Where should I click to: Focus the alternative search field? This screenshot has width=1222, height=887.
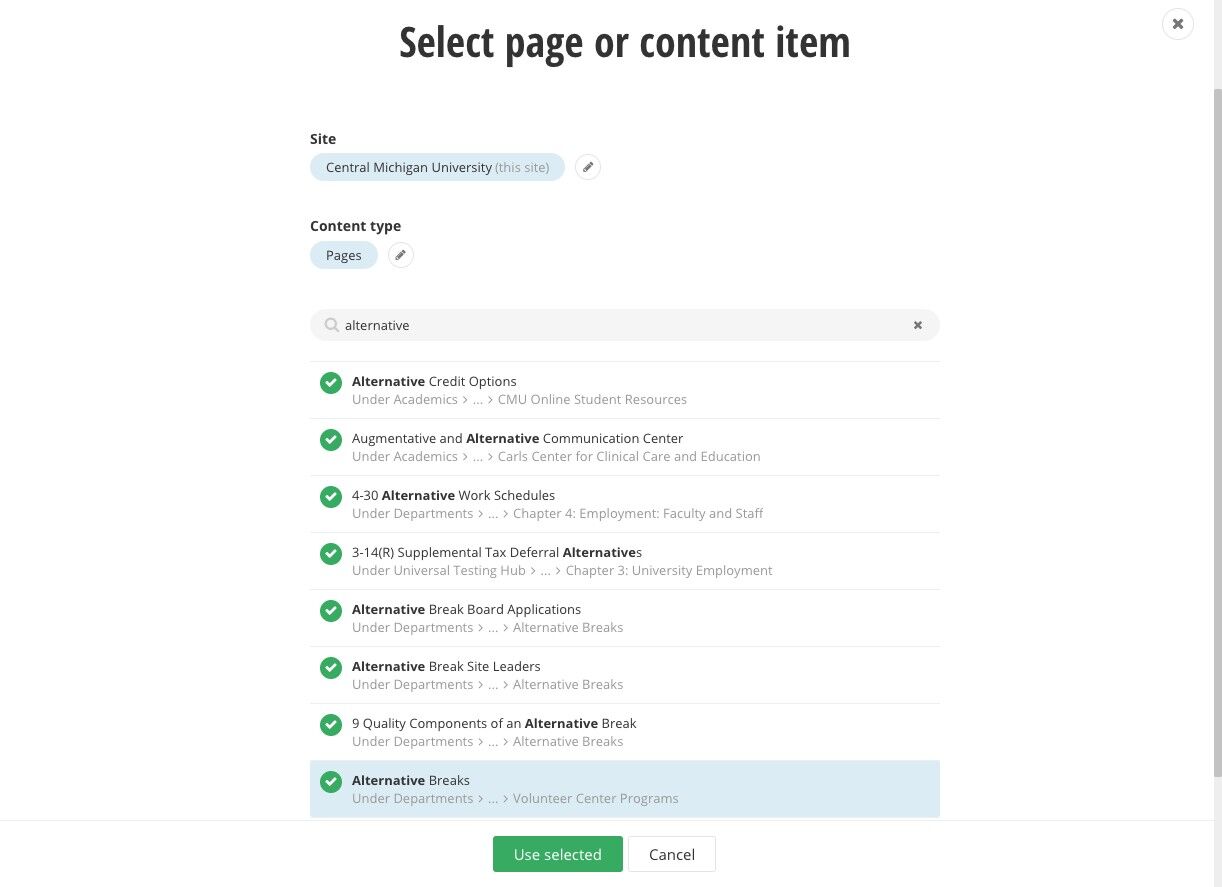click(x=625, y=325)
